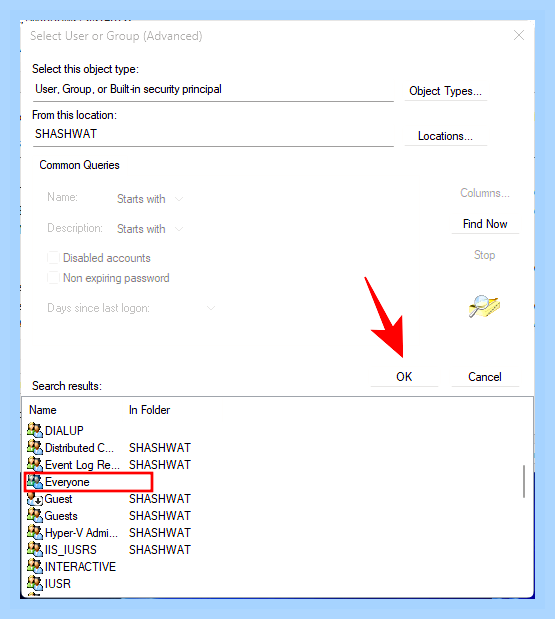Click the Stop button
555x619 pixels.
pyautogui.click(x=485, y=255)
